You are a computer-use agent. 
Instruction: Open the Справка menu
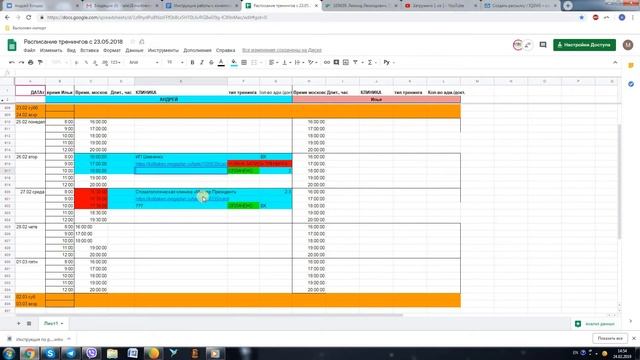click(x=225, y=50)
